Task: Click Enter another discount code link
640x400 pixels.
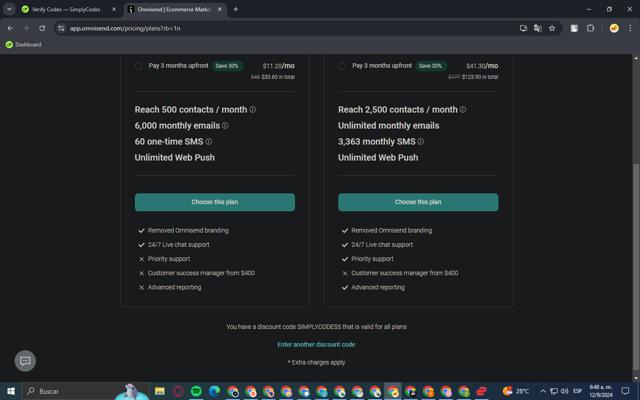Action: 316,344
